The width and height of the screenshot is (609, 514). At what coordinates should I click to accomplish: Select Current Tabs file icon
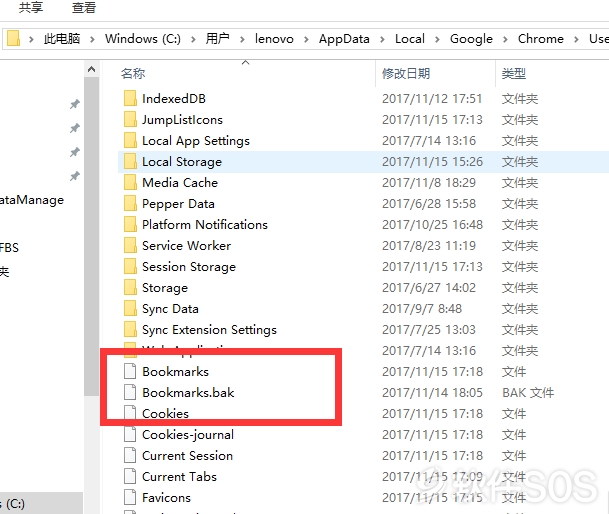[x=130, y=476]
